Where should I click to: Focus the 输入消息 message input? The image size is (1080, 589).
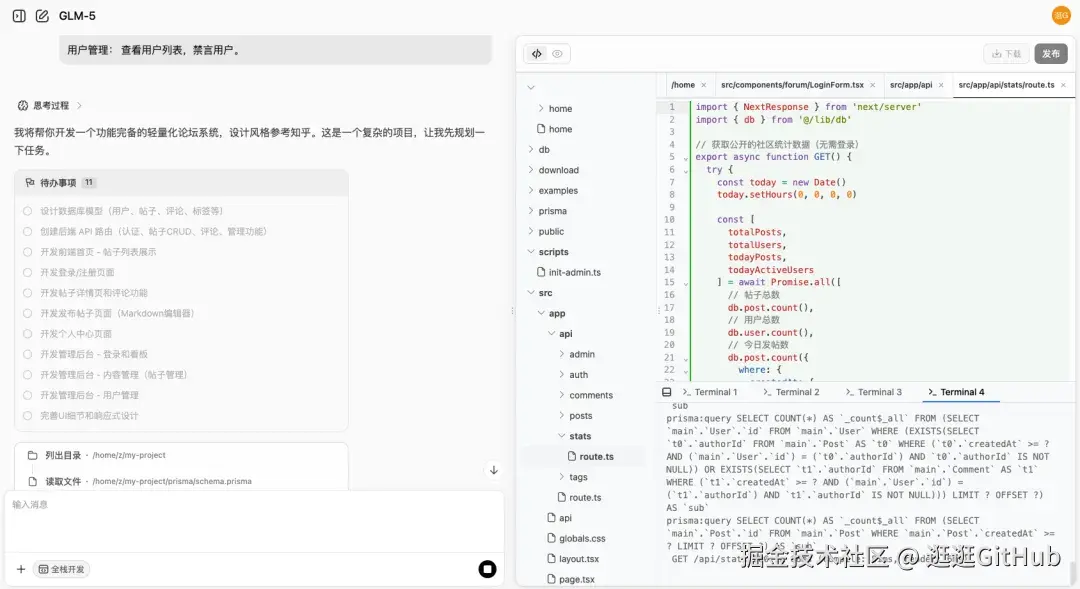pyautogui.click(x=254, y=520)
